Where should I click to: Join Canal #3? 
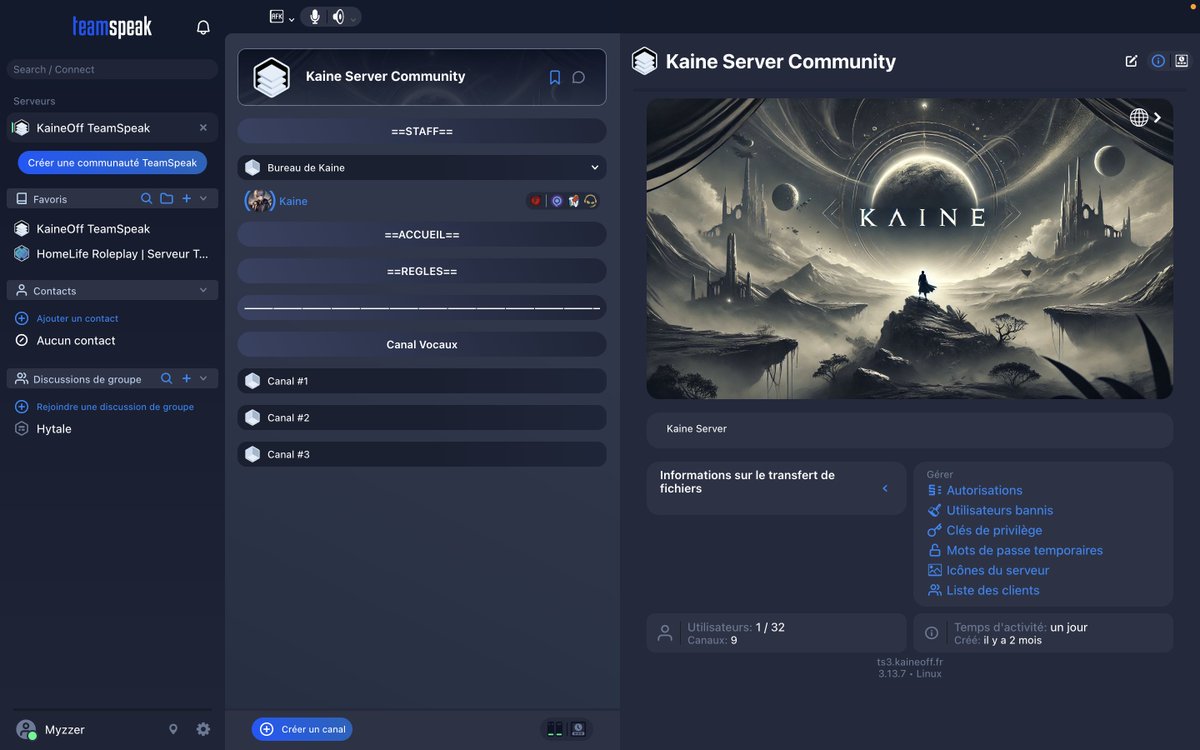[x=422, y=454]
